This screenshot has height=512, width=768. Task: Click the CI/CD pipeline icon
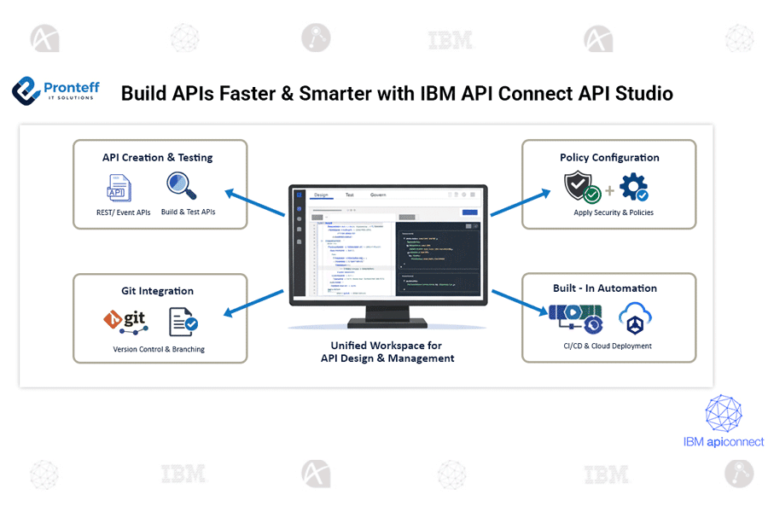576,318
